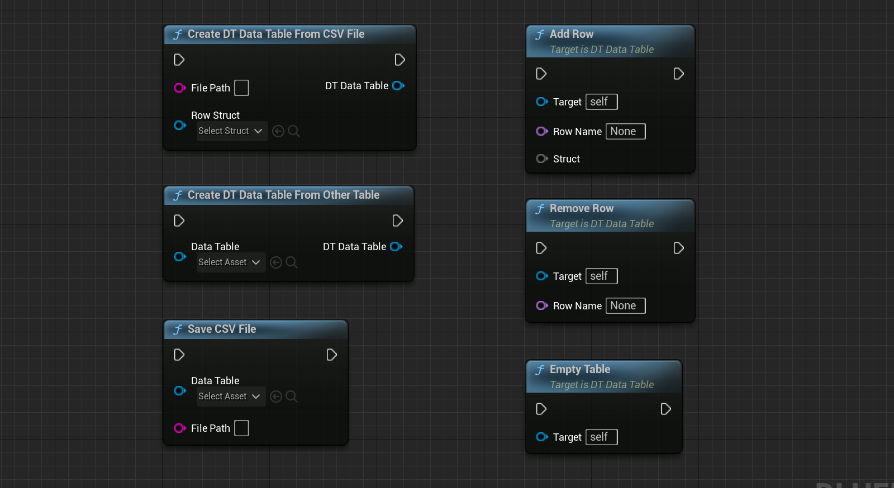Click input exec pin on Empty Table node
Image resolution: width=894 pixels, height=488 pixels.
pyautogui.click(x=541, y=409)
